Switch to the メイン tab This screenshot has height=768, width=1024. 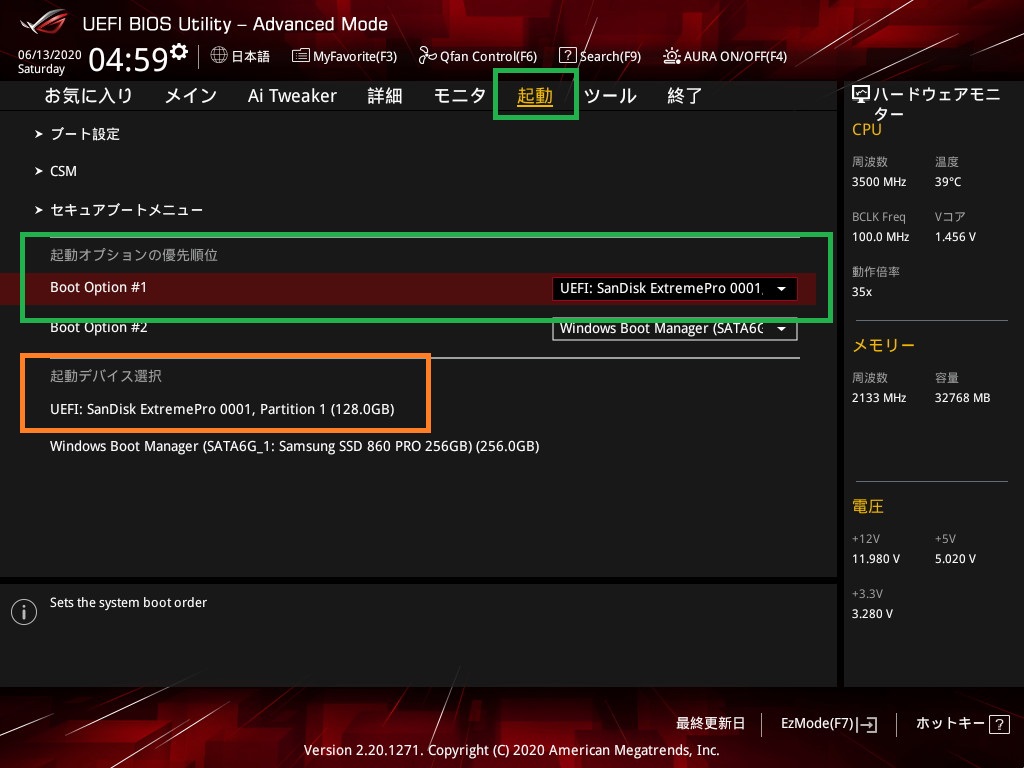point(191,96)
